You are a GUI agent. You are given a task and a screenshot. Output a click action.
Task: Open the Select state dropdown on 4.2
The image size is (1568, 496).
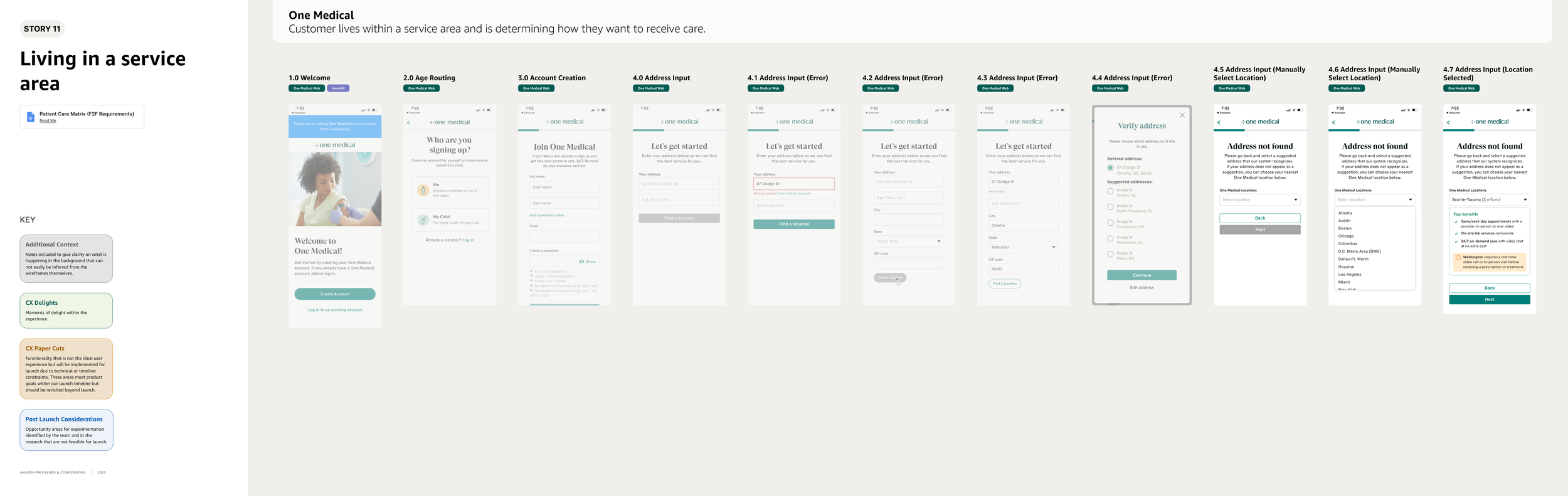pyautogui.click(x=909, y=241)
